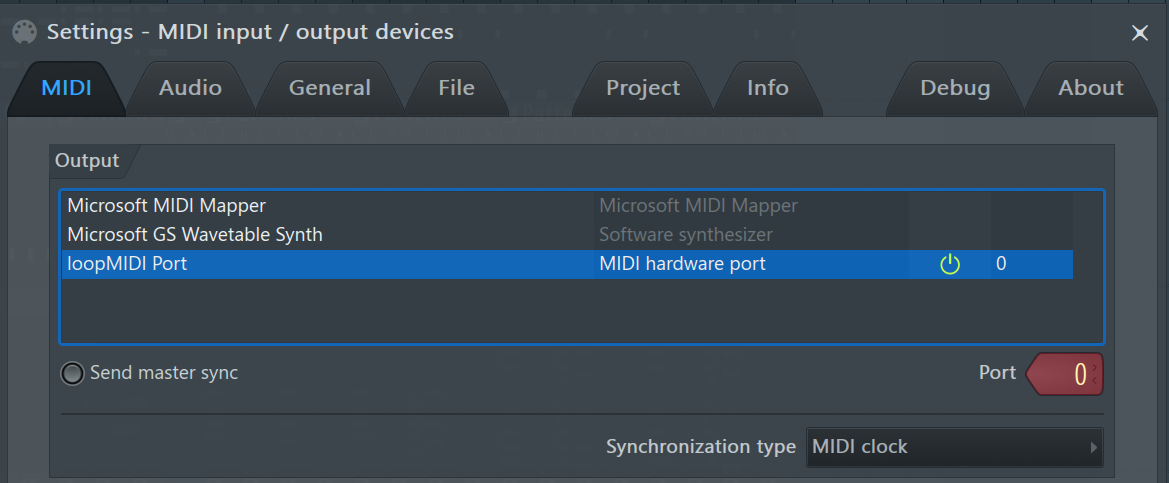Click port number 0 in loopMIDI row

point(1001,264)
